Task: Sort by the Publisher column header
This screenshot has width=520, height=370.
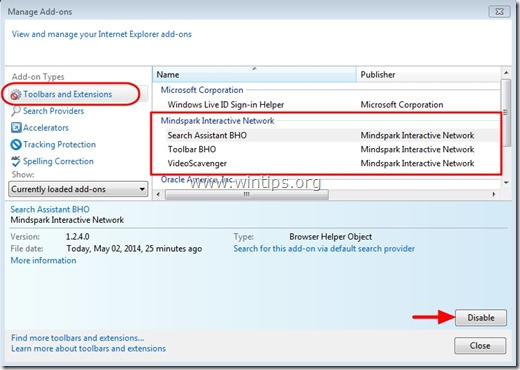Action: point(428,75)
